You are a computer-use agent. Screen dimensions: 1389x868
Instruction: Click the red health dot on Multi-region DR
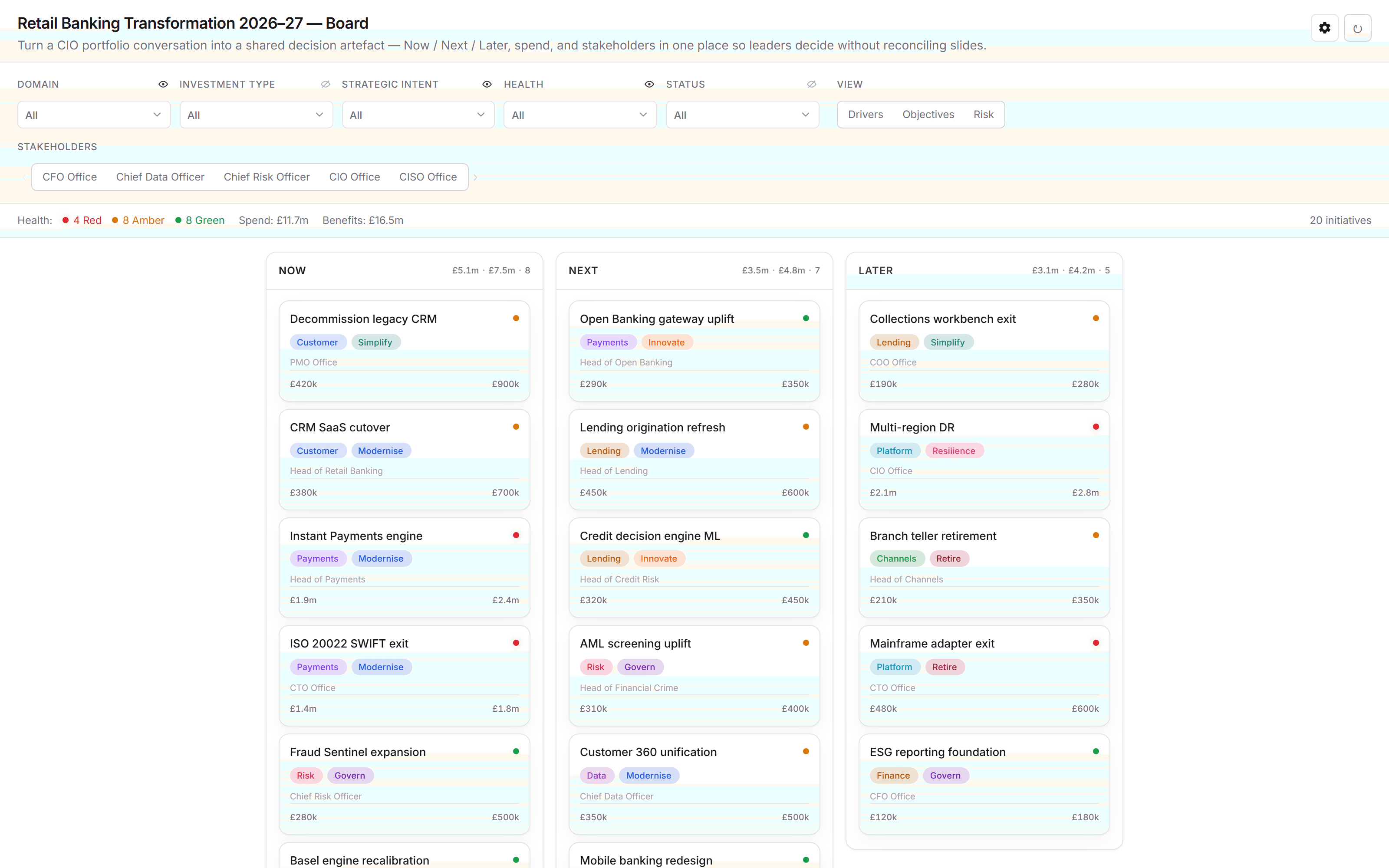coord(1096,427)
